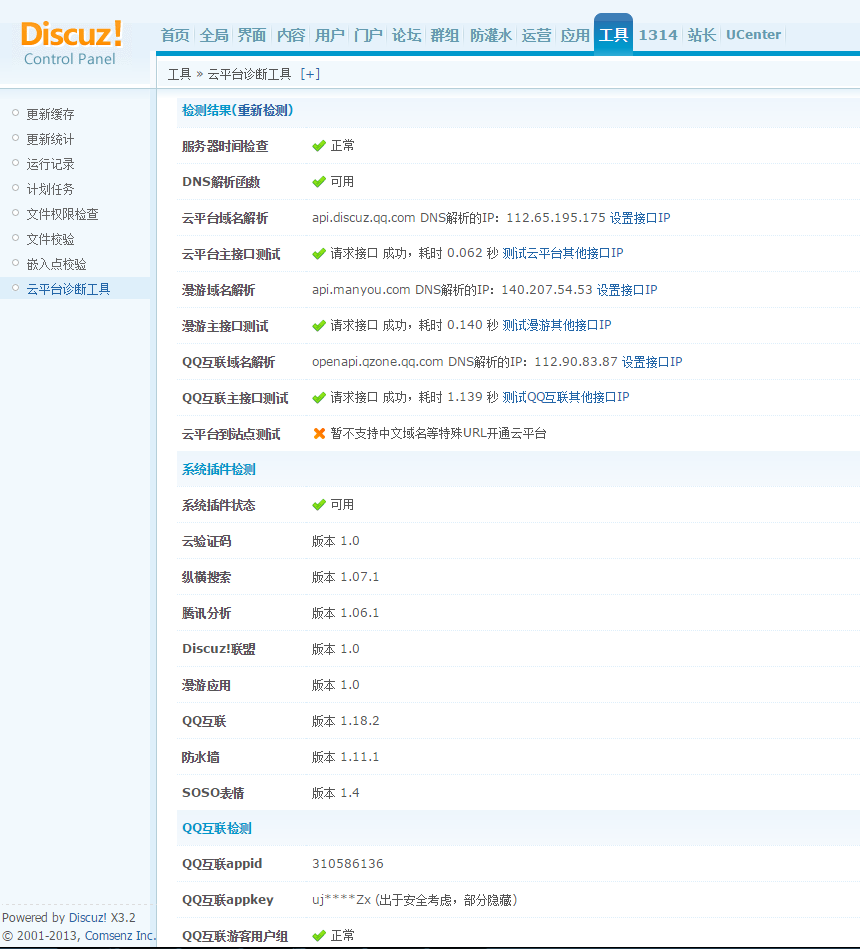The image size is (860, 949).
Task: Click the 系统插件检测 section heading
Action: click(219, 470)
